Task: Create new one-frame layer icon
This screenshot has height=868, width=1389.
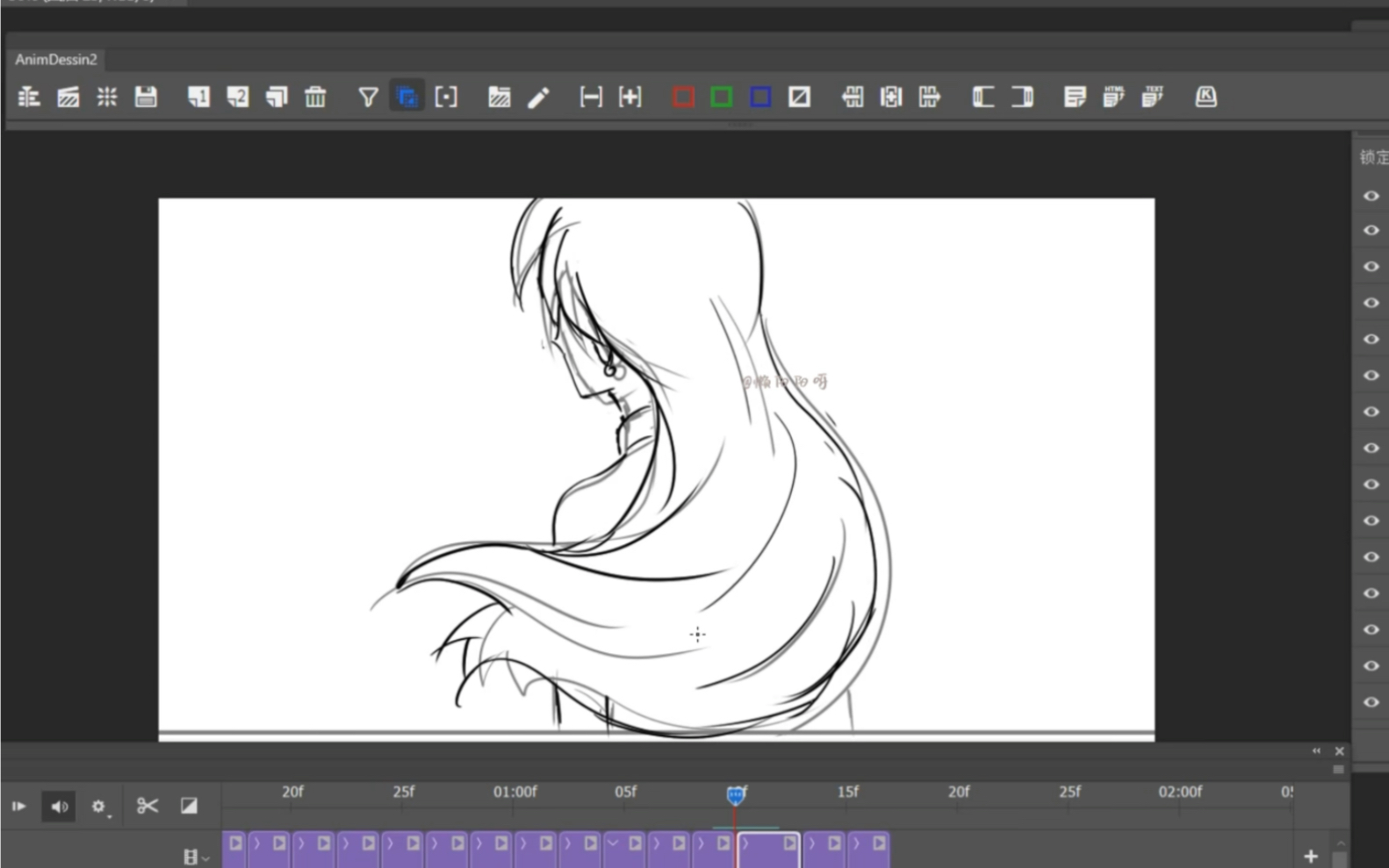Action: point(198,97)
